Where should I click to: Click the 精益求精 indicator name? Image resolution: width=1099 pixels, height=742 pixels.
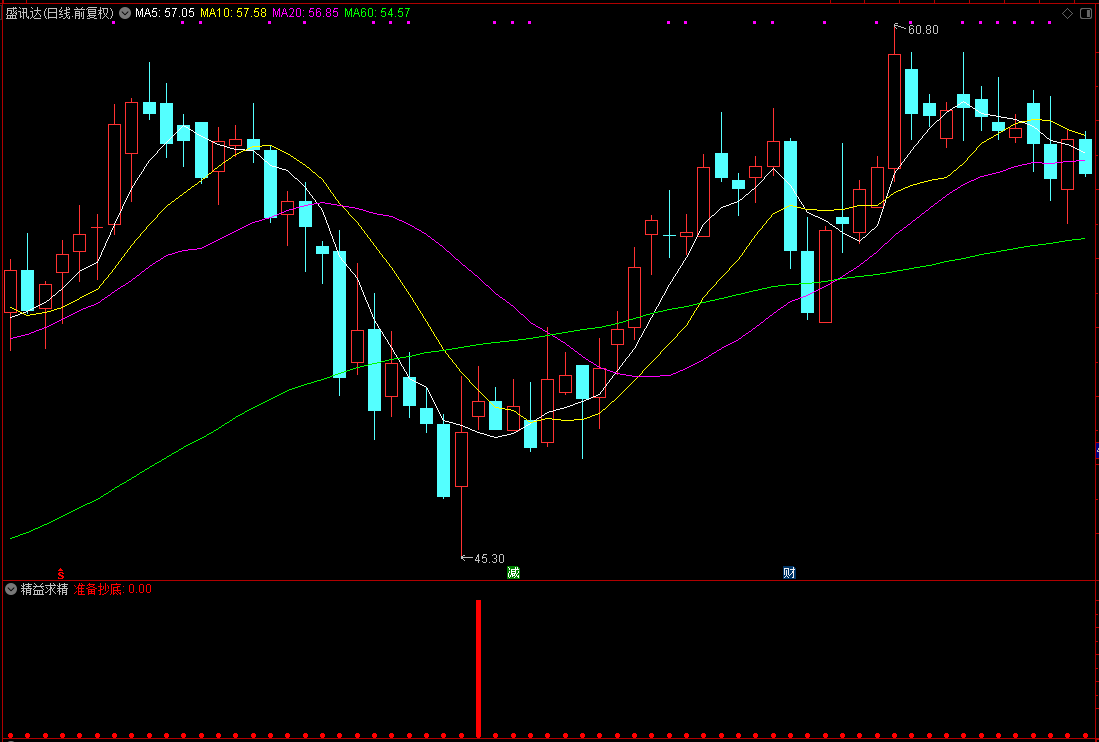pyautogui.click(x=44, y=589)
